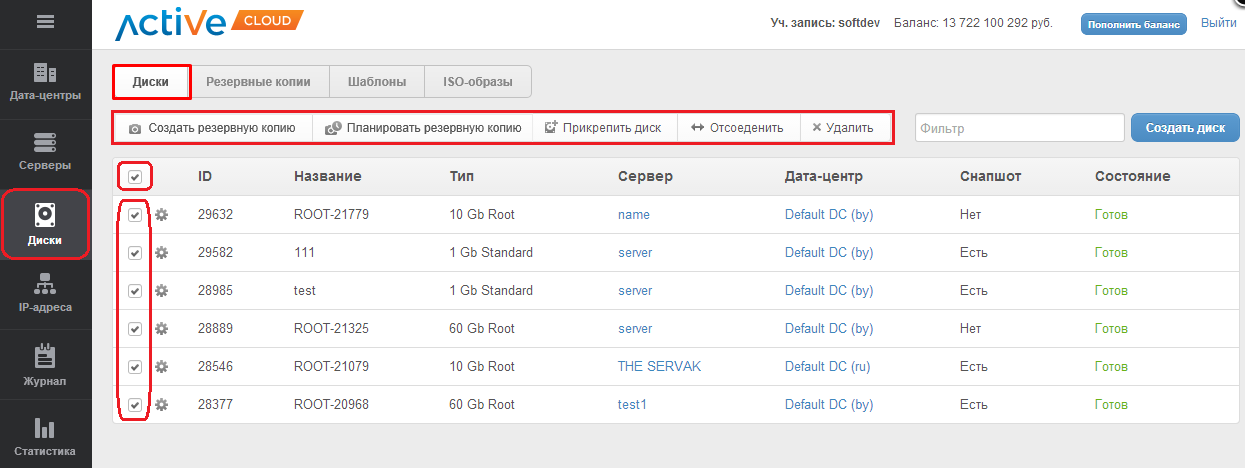
Task: Open gear menu for disk ROOT-21779
Action: (x=161, y=215)
